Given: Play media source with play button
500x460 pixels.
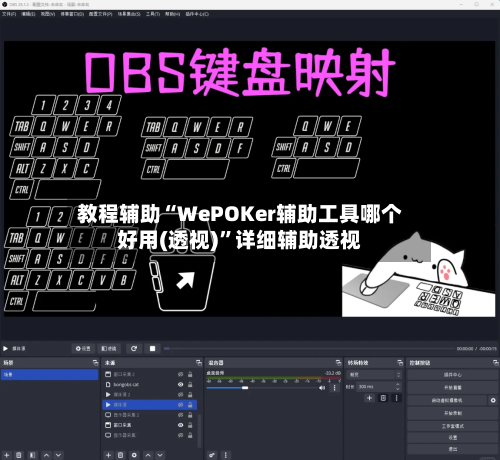Looking at the screenshot, I should coord(5,349).
